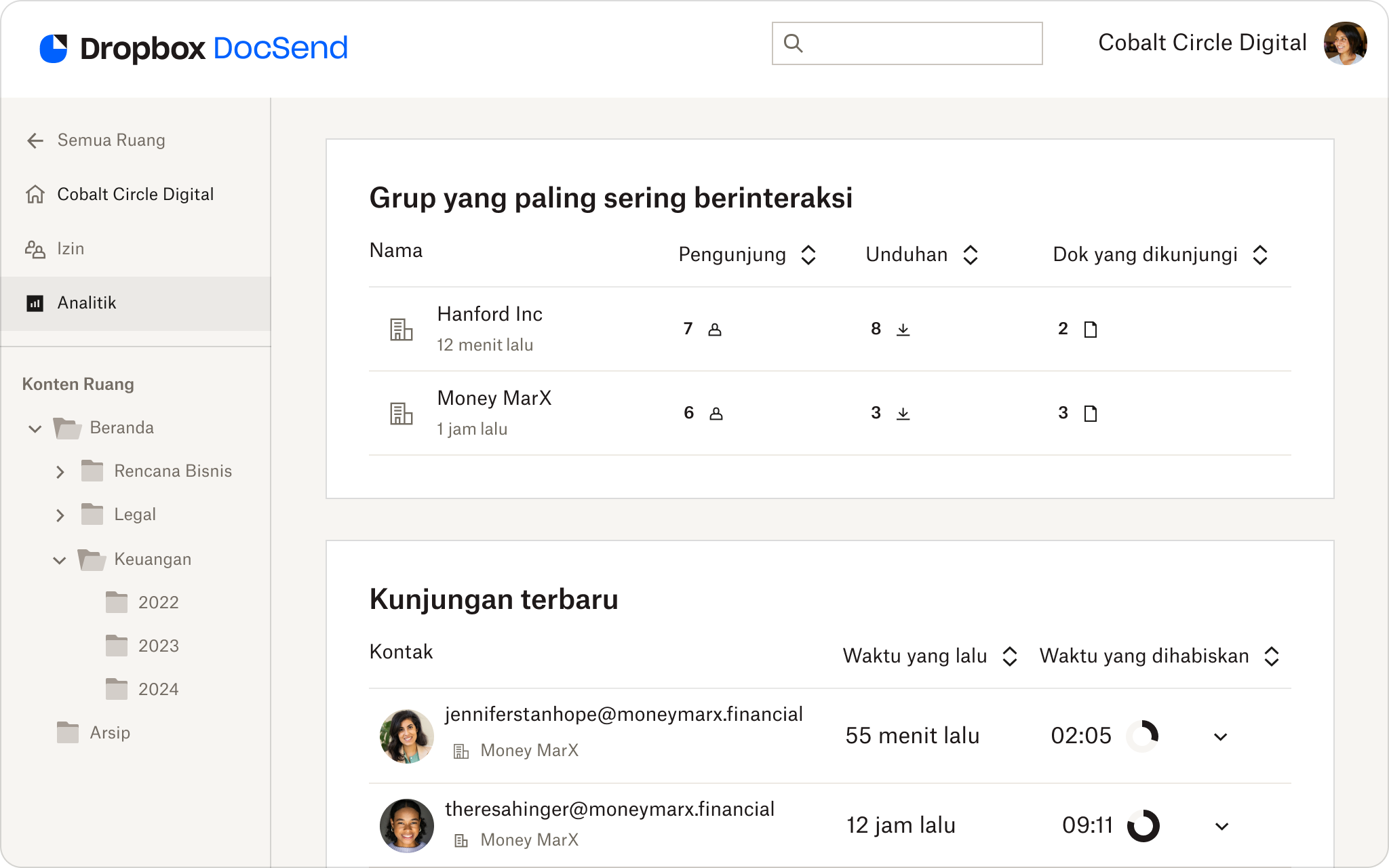Click building icon under jenniferstanhope email
The width and height of the screenshot is (1389, 868).
pos(461,751)
